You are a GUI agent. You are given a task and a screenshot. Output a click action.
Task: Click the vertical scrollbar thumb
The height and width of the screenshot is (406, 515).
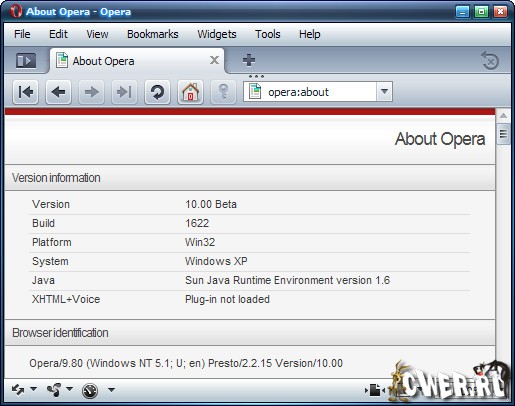(x=503, y=134)
